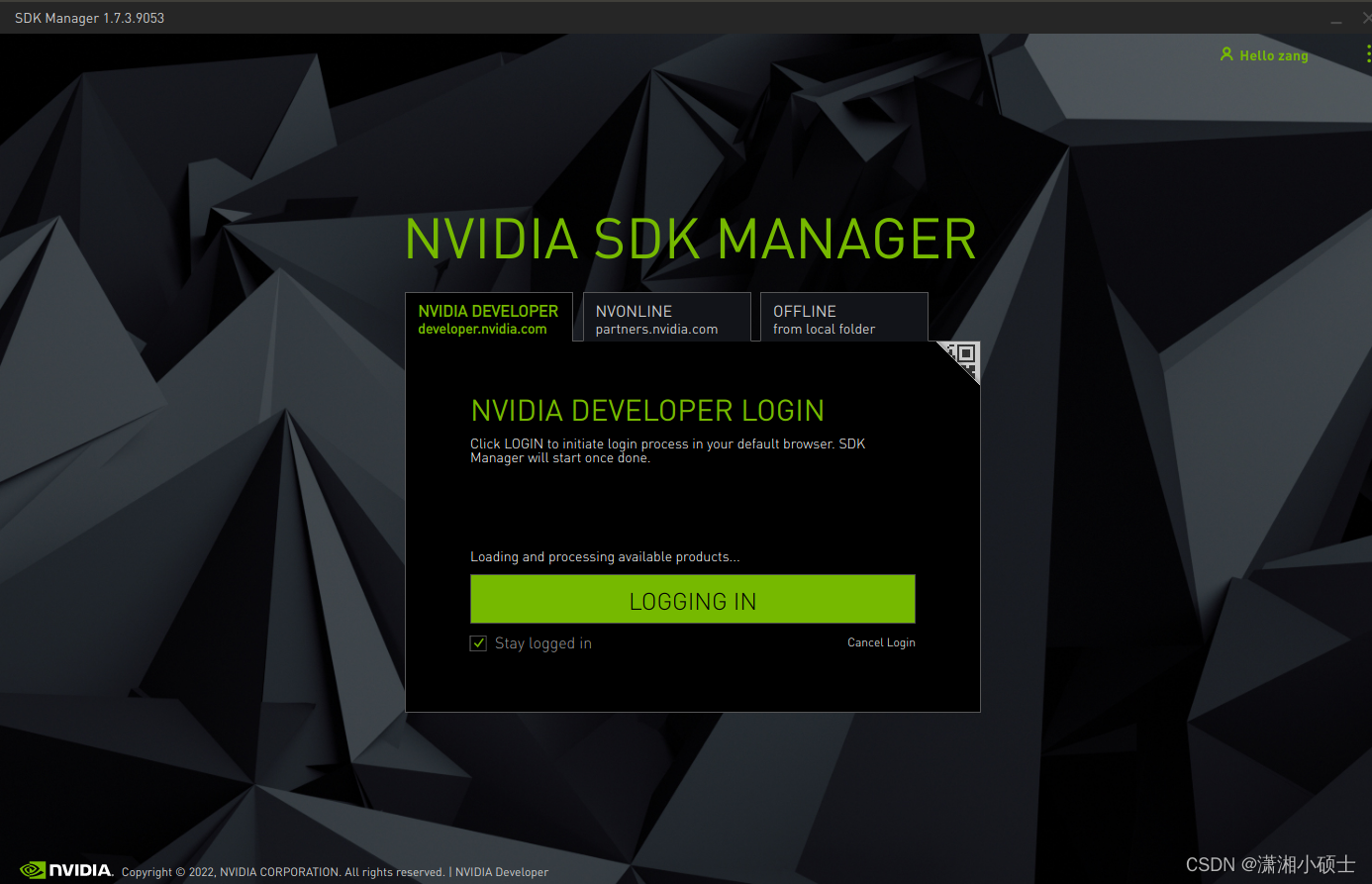Screen dimensions: 1372x884
Task: Select the NVONLINE partners.nvidia.com tab
Action: [x=666, y=318]
